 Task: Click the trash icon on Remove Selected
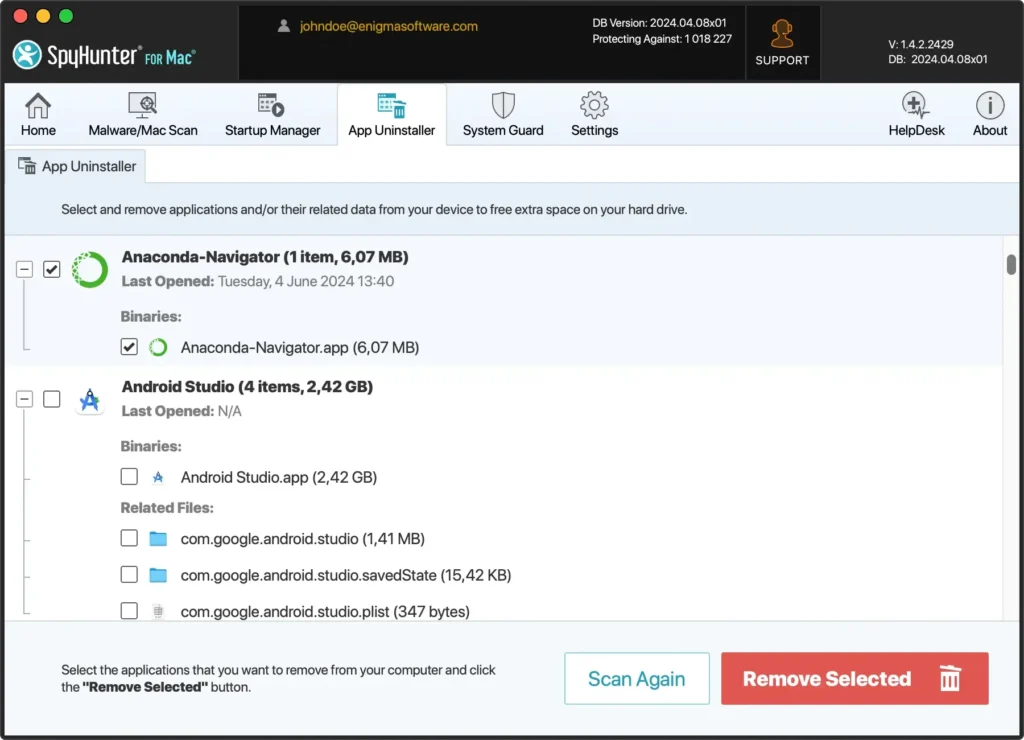(950, 678)
